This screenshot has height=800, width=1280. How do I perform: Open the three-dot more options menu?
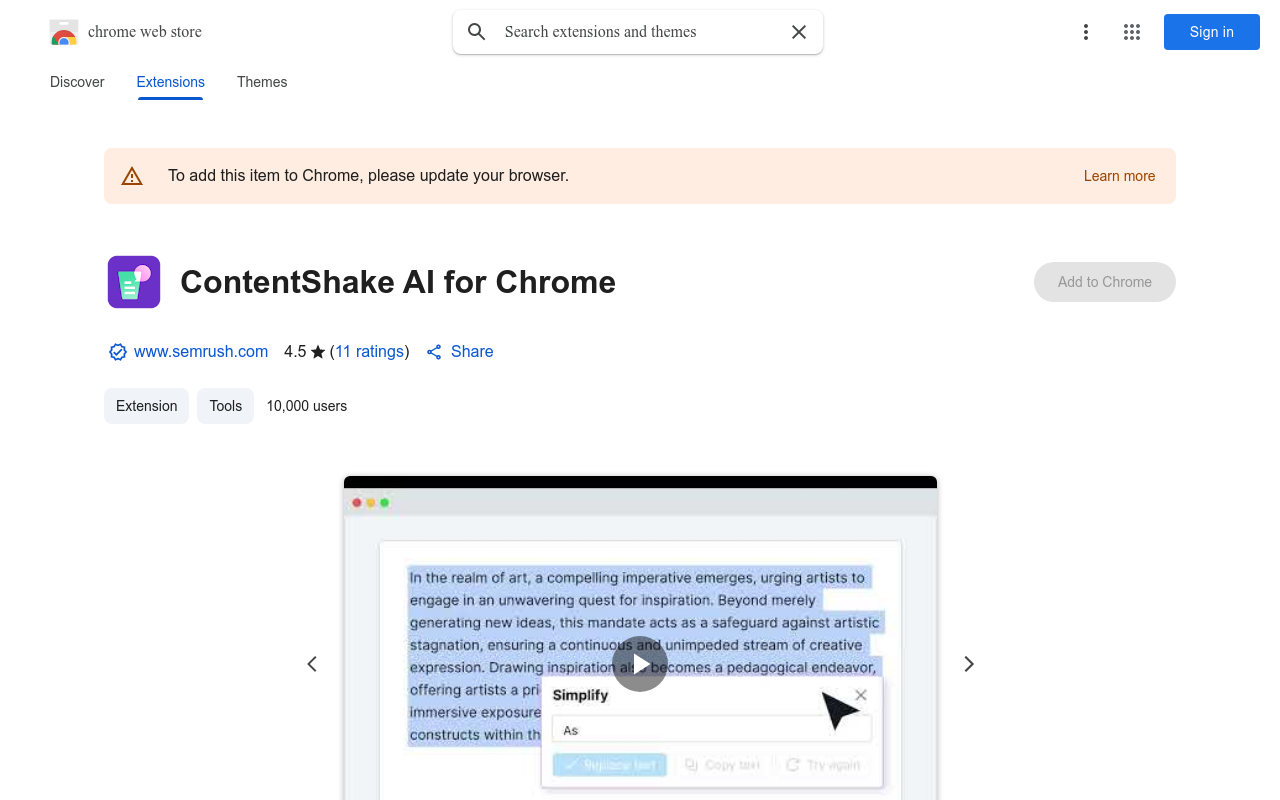[1085, 32]
